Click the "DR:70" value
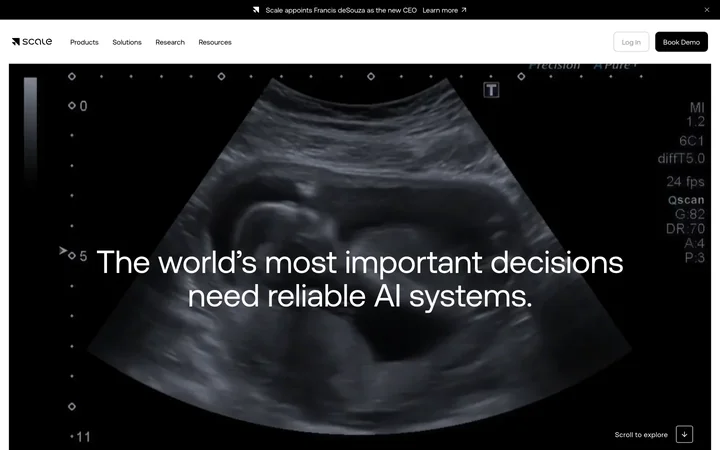 (x=685, y=228)
